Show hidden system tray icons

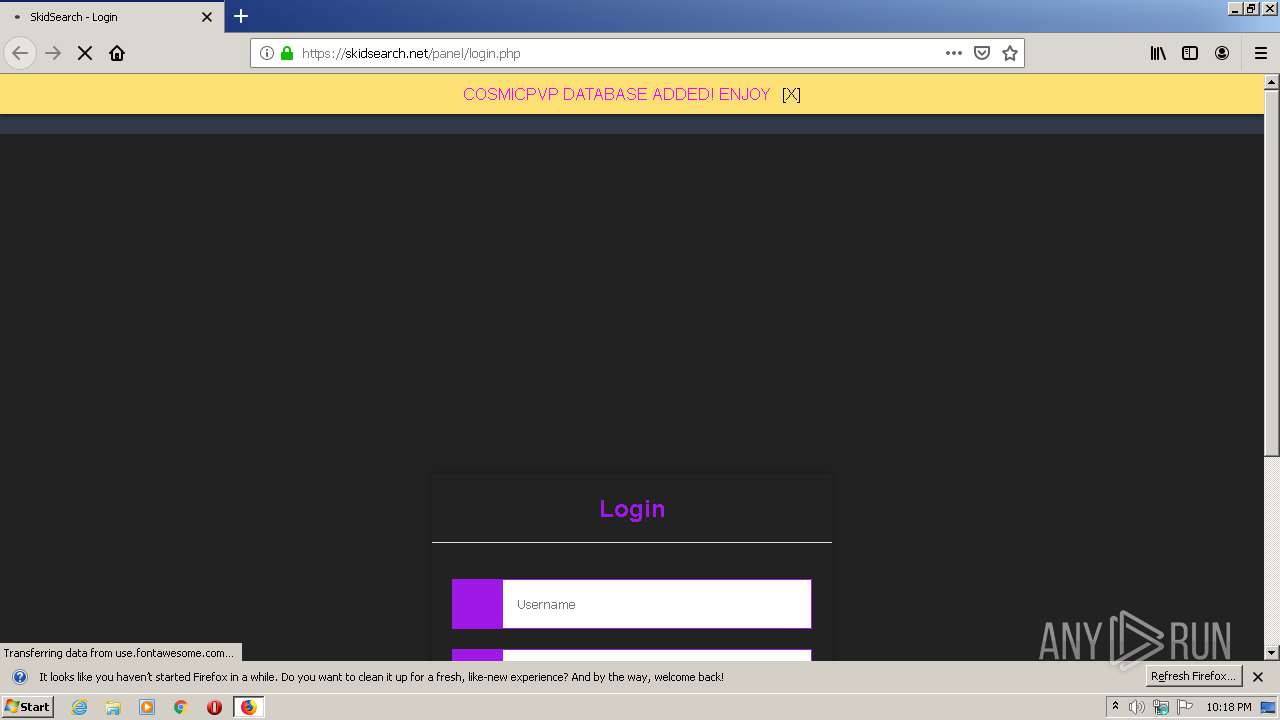click(x=1115, y=707)
